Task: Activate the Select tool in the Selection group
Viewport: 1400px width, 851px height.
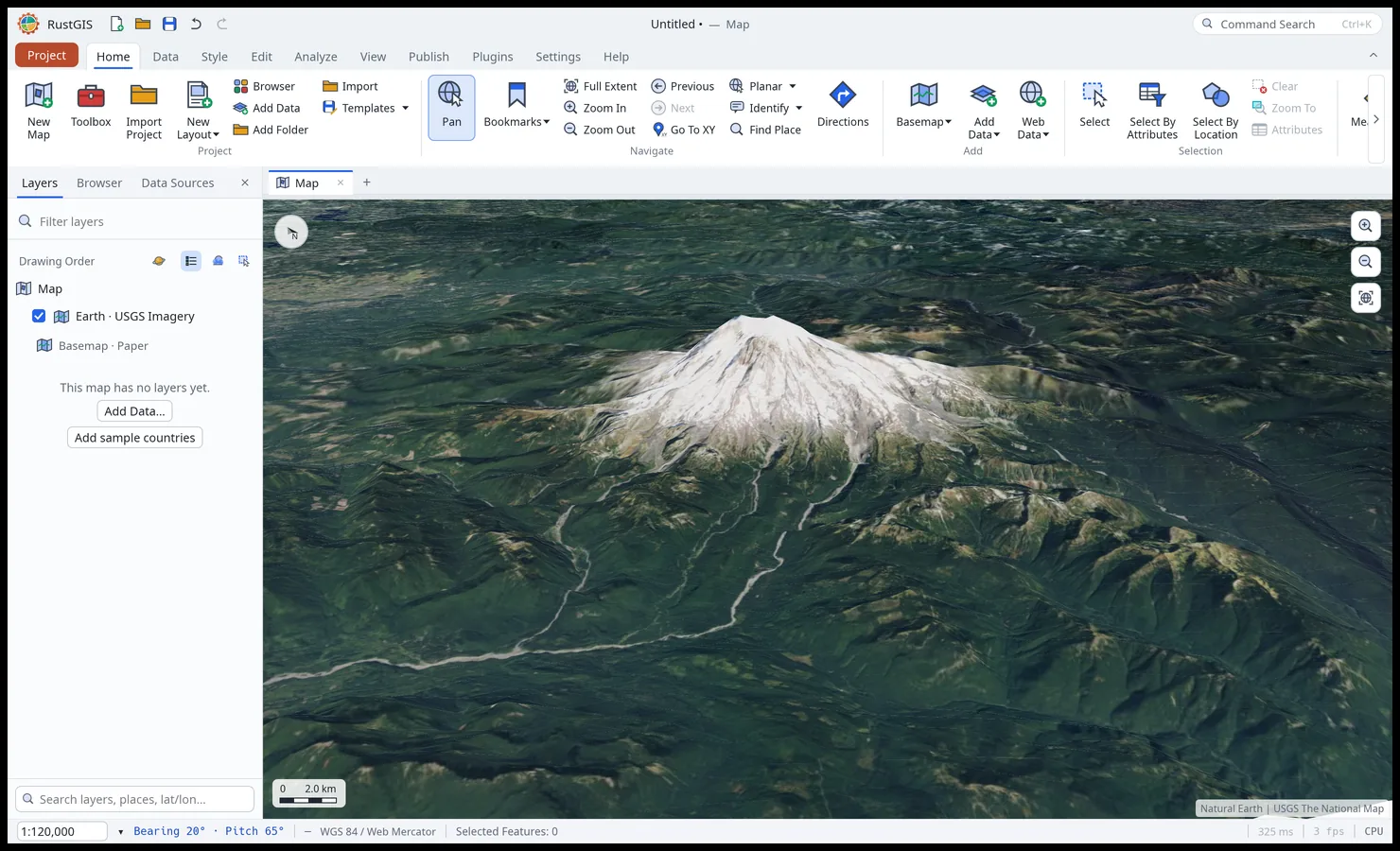Action: coord(1094,106)
